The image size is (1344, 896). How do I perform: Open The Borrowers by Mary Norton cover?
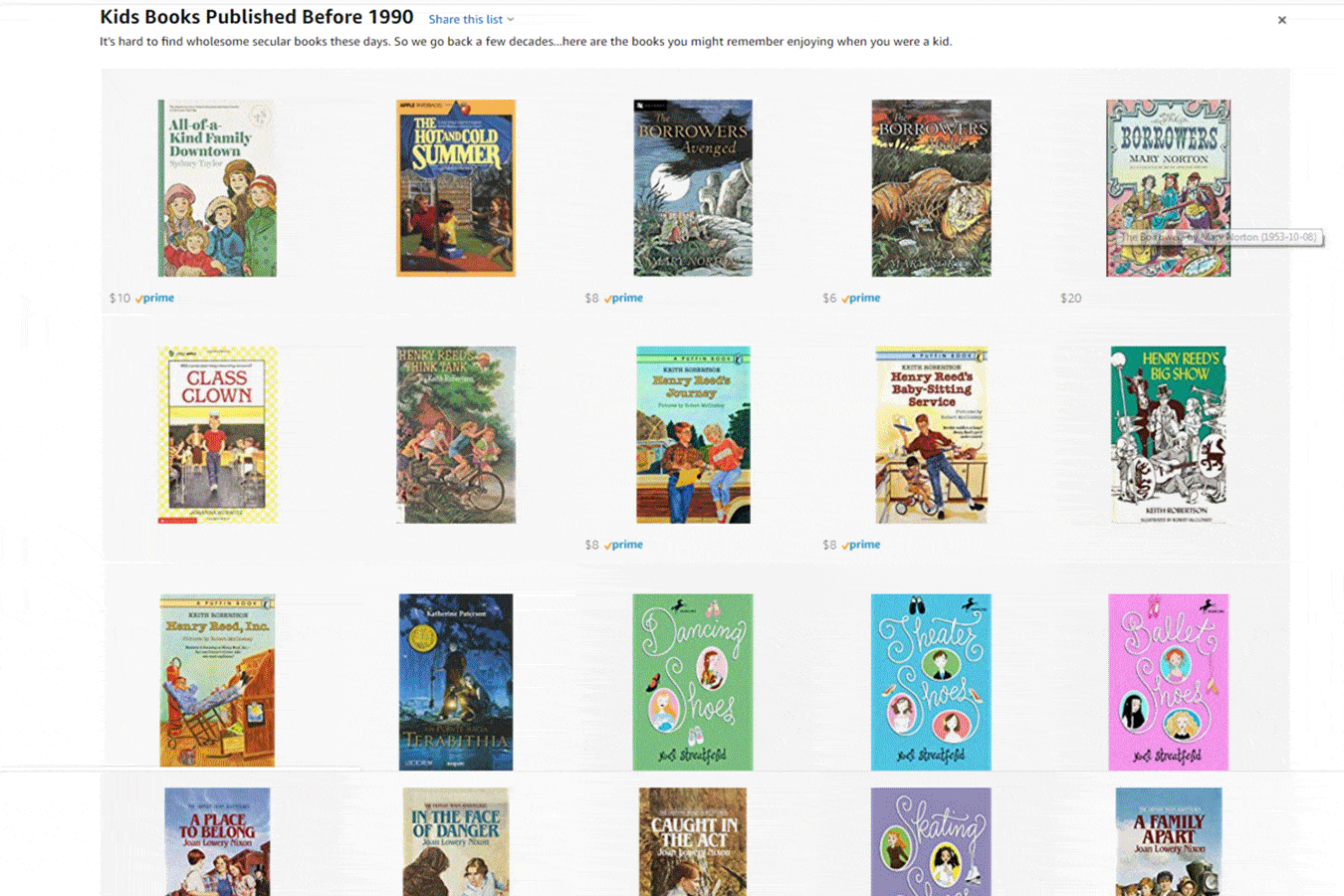[x=1168, y=188]
